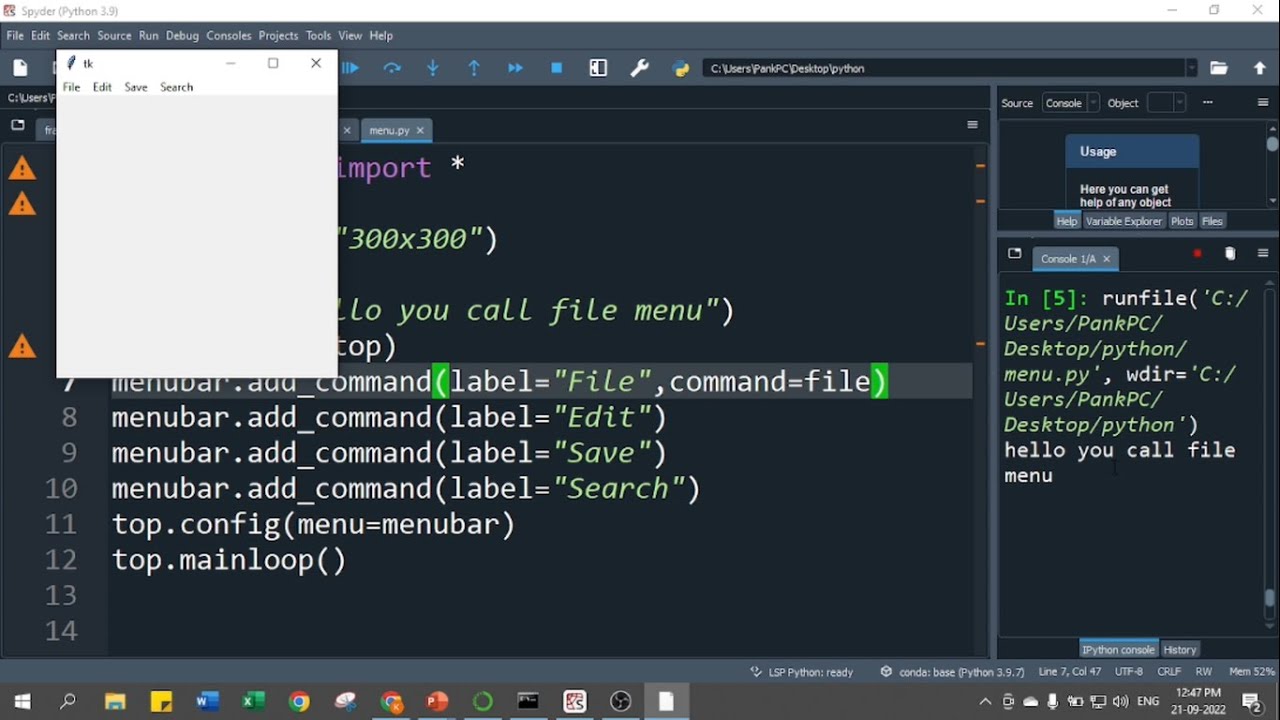Image resolution: width=1280 pixels, height=720 pixels.
Task: Click the editor browse tabs icon
Action: pos(18,125)
